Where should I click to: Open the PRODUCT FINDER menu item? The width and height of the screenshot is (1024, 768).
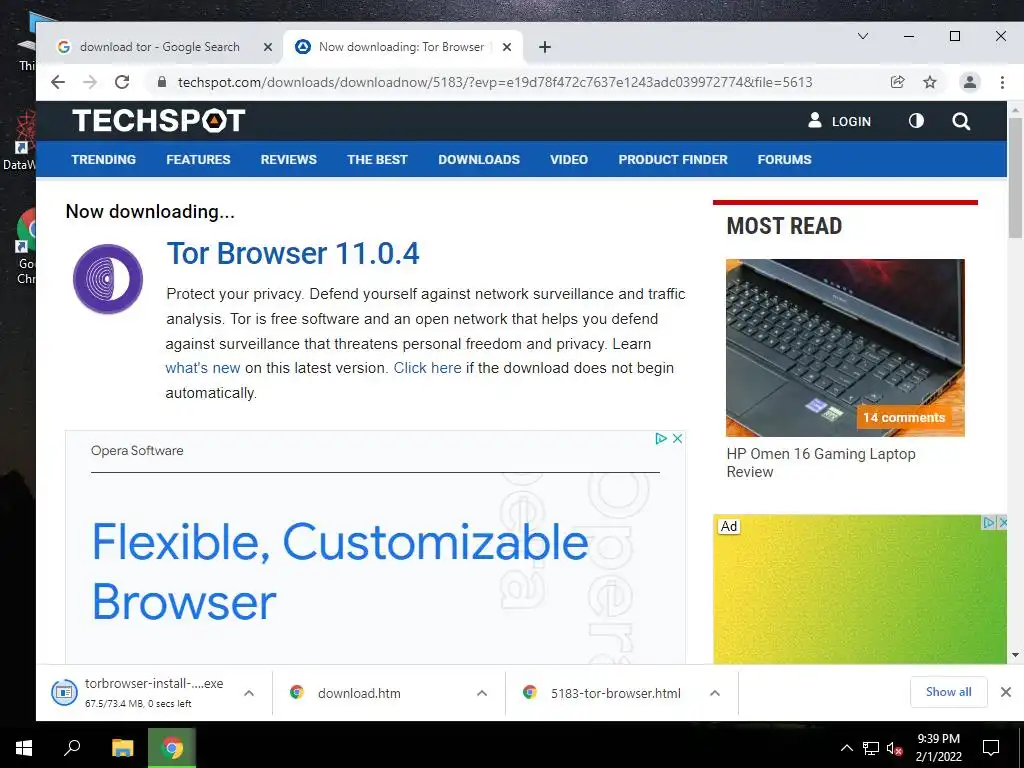tap(673, 159)
